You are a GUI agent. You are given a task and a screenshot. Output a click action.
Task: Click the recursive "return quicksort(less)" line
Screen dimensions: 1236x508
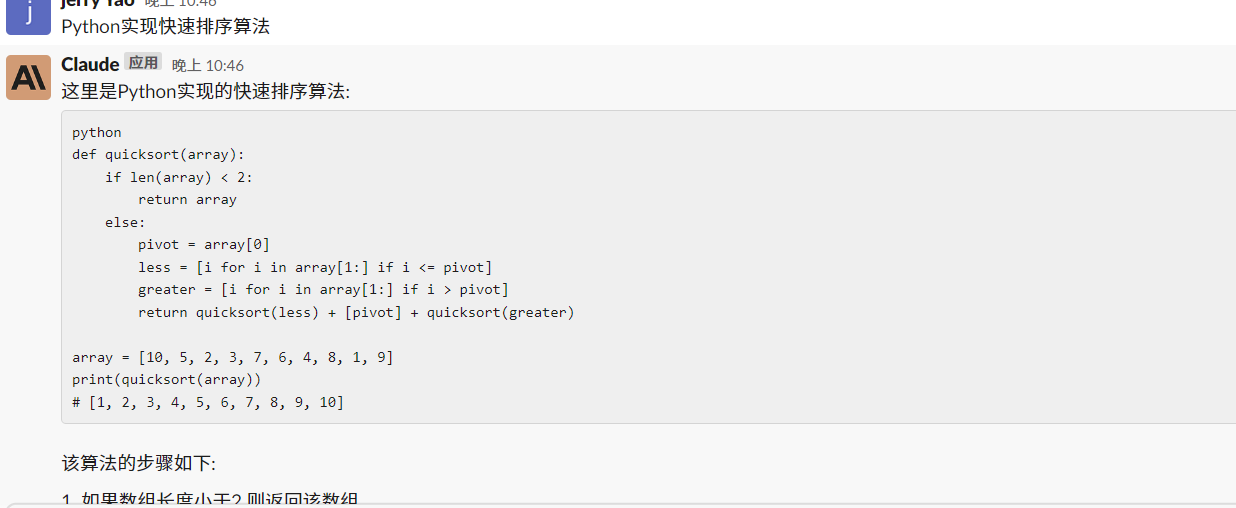pos(357,312)
